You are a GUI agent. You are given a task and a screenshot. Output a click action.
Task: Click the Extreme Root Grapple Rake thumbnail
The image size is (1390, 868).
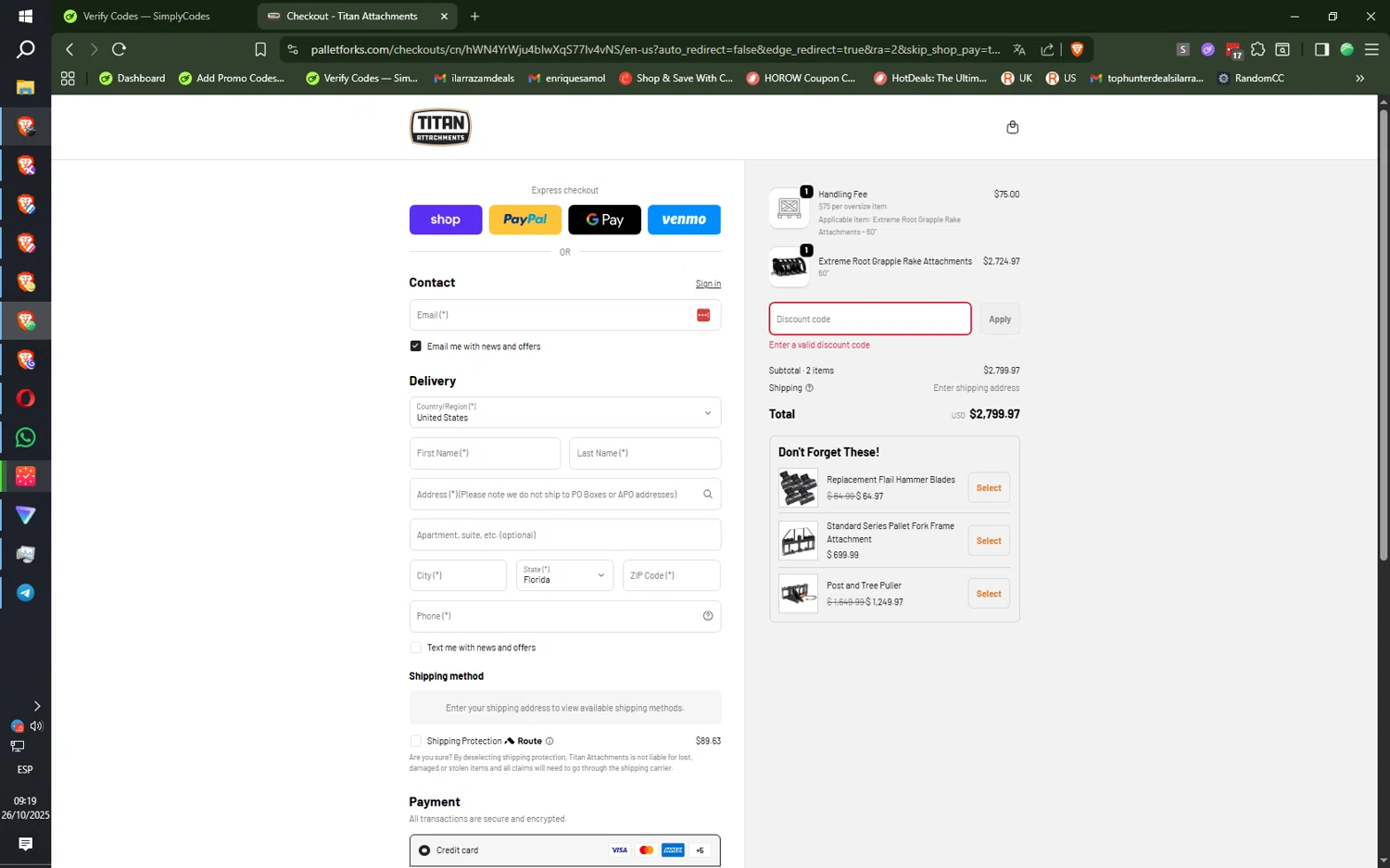[790, 268]
